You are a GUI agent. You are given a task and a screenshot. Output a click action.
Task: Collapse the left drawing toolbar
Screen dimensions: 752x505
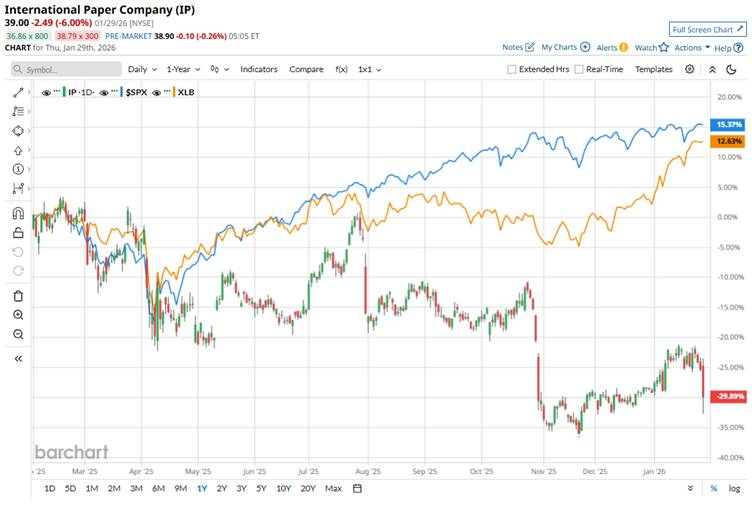point(18,358)
